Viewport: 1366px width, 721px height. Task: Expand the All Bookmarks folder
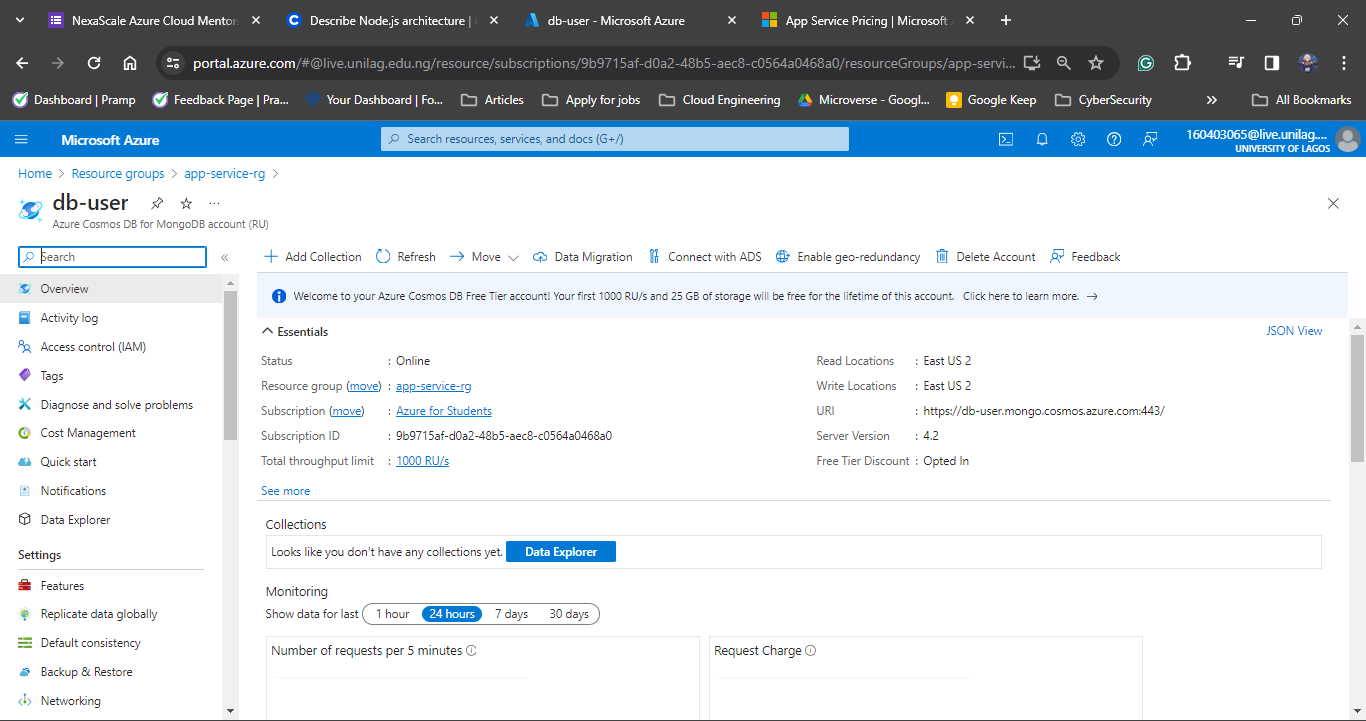1302,100
